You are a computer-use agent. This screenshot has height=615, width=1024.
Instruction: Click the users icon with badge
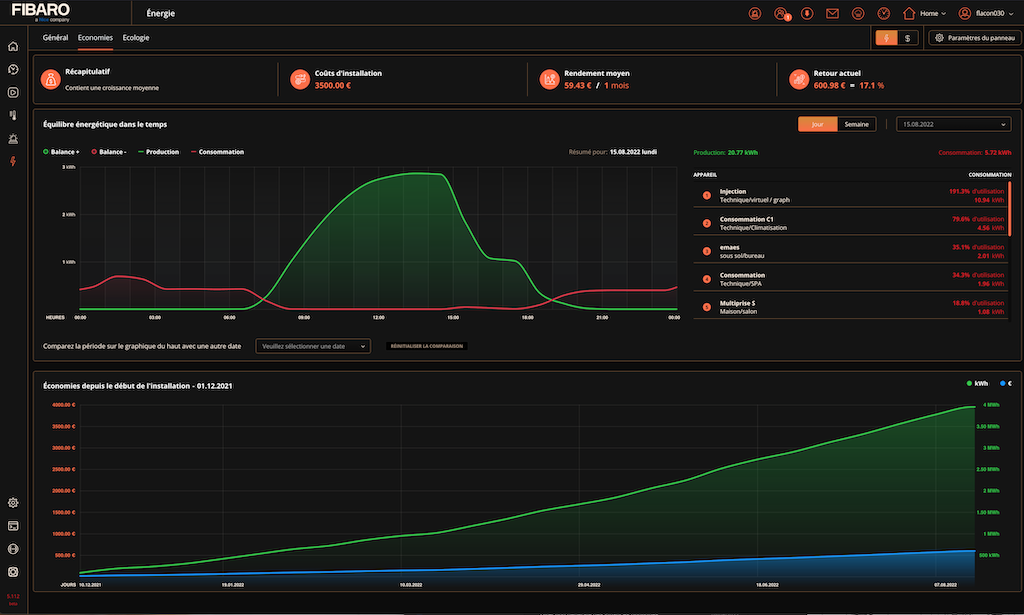[x=781, y=14]
